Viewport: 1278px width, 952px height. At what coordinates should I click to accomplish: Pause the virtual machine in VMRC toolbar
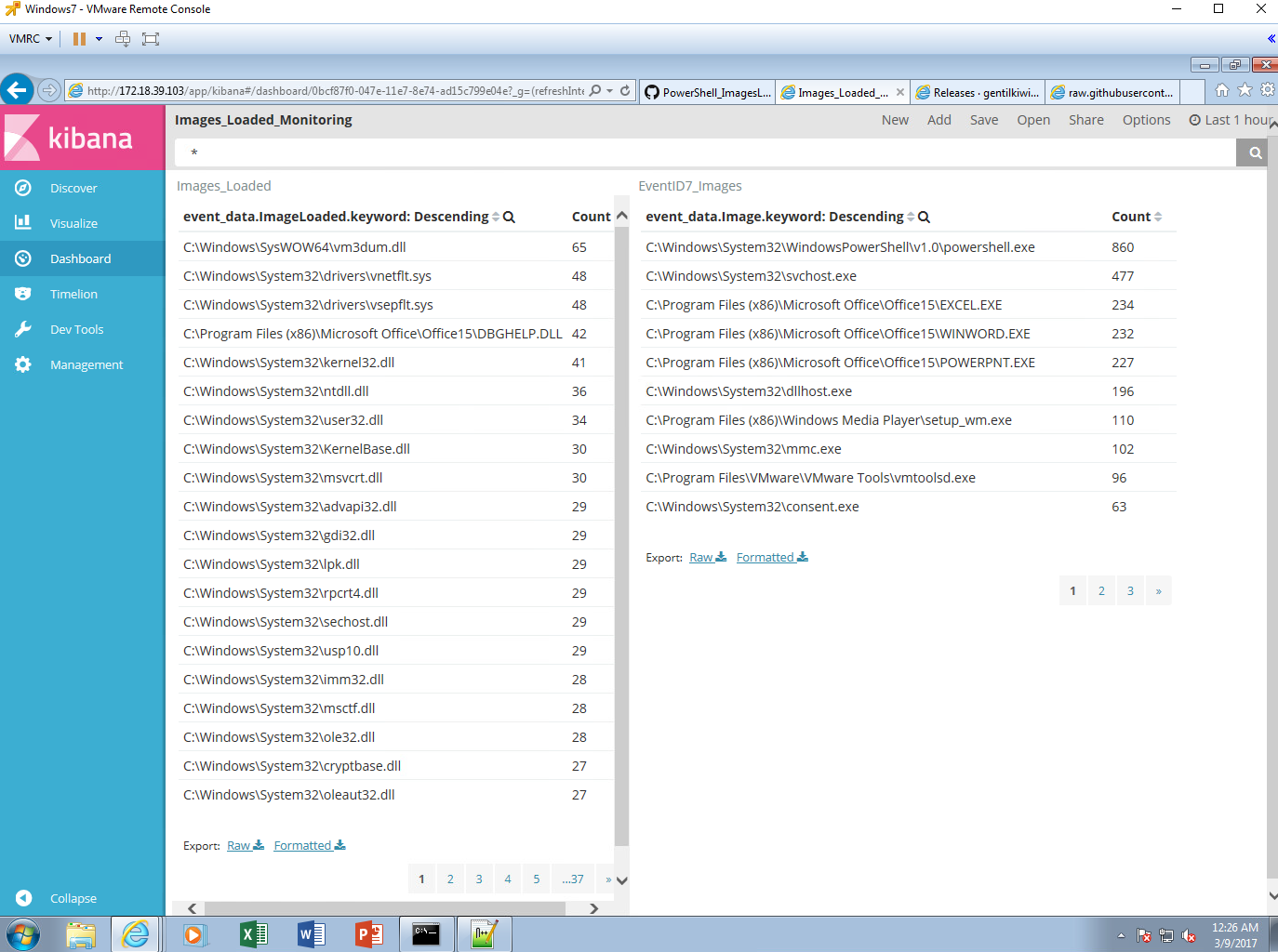tap(79, 39)
